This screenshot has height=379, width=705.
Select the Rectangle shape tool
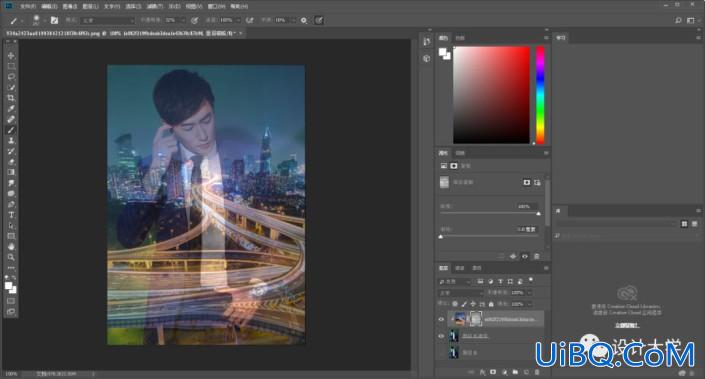click(11, 236)
